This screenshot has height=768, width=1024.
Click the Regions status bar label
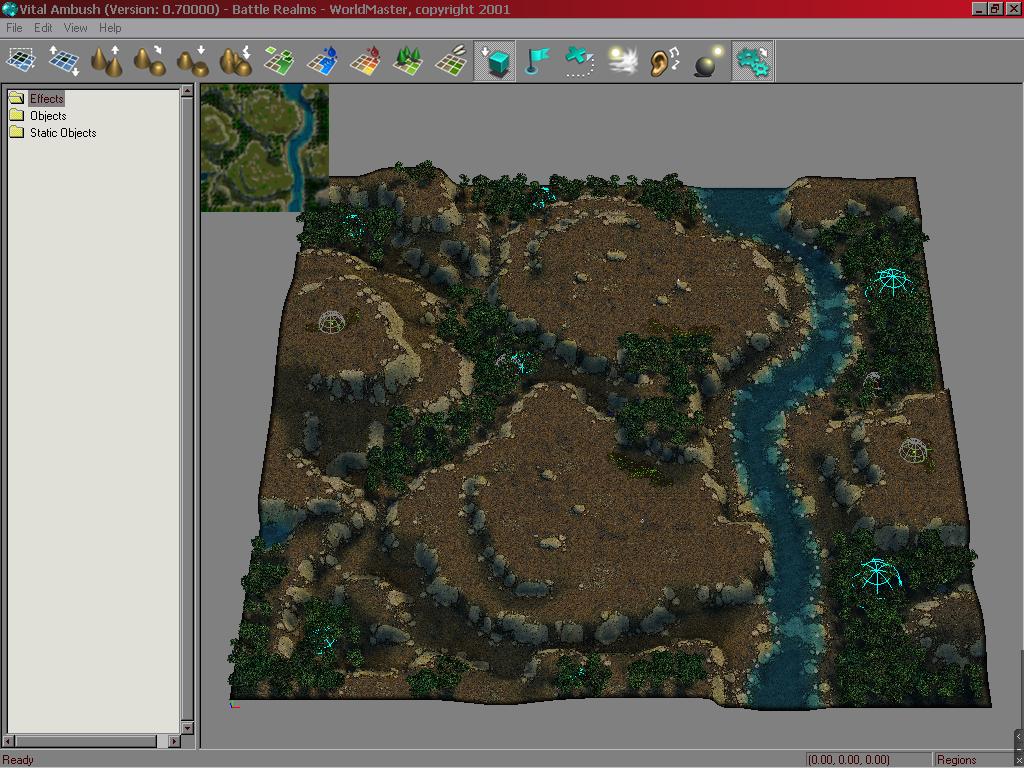click(956, 760)
